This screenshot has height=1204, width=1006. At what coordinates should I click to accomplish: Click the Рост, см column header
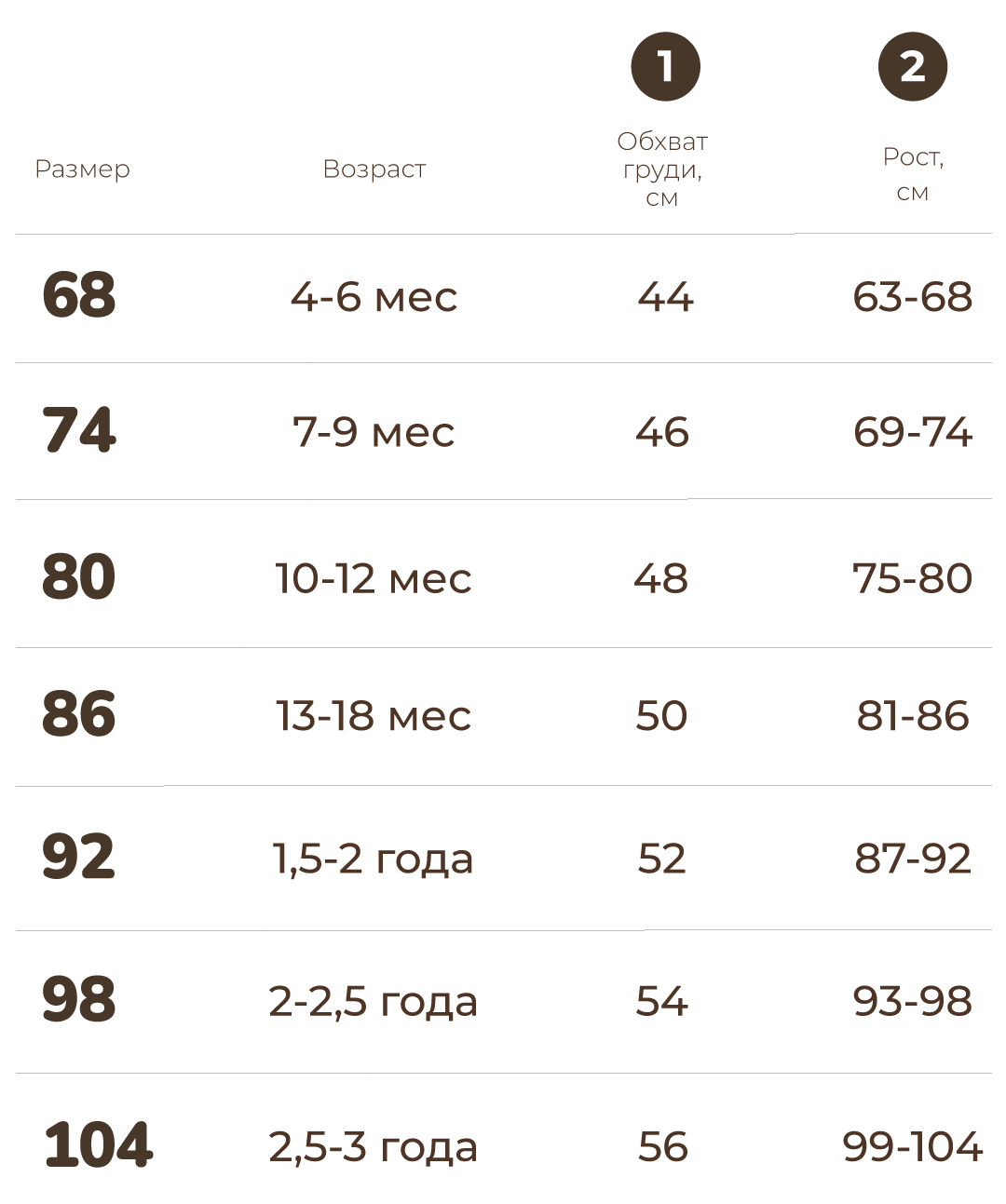pyautogui.click(x=913, y=173)
